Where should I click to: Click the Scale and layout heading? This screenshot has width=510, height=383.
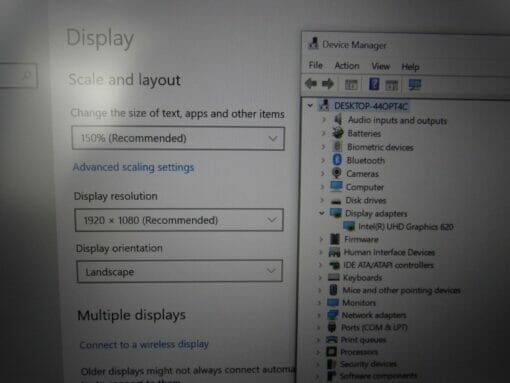tap(124, 80)
